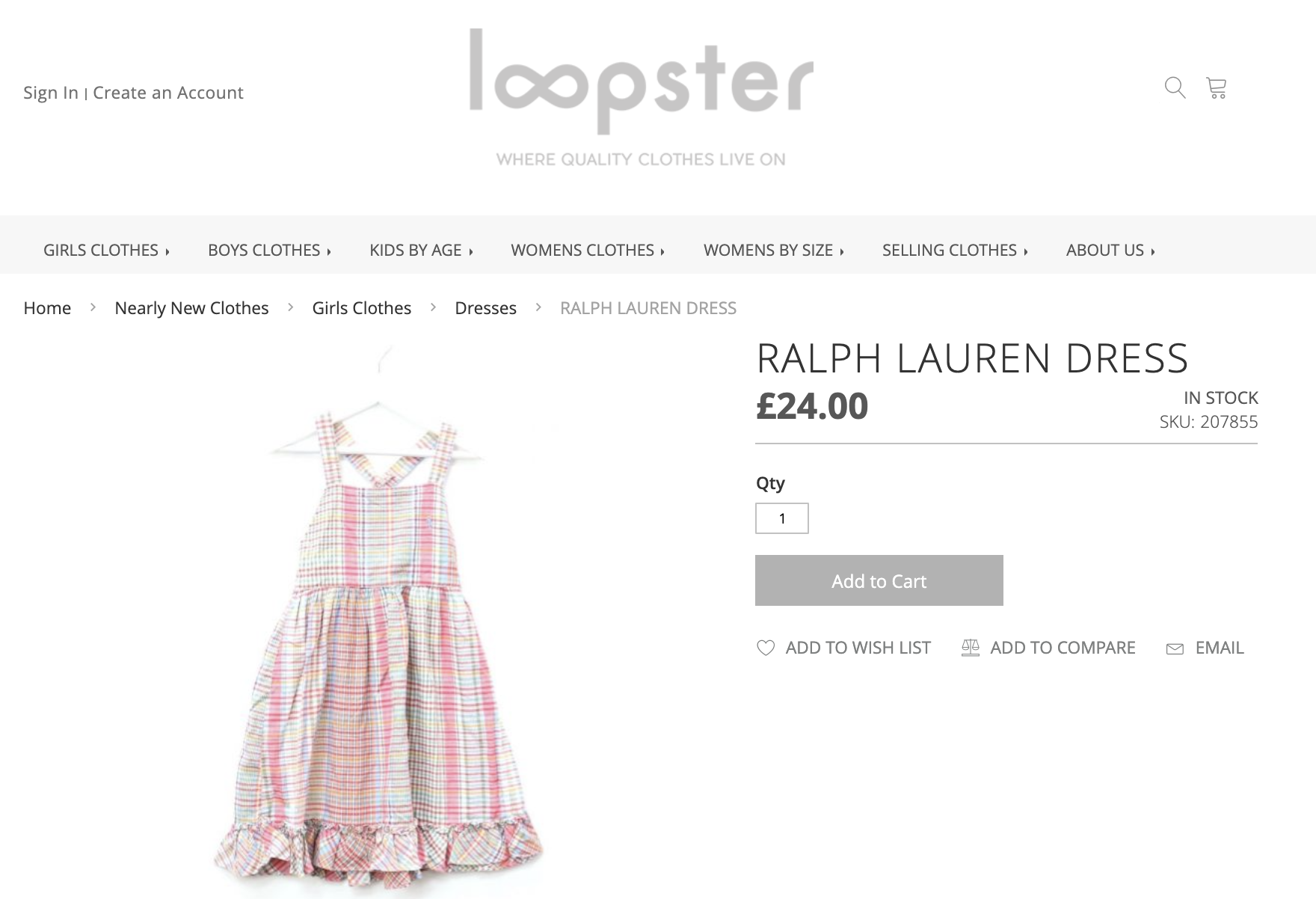Open the Womens By Size menu
The height and width of the screenshot is (899, 1316).
[773, 250]
